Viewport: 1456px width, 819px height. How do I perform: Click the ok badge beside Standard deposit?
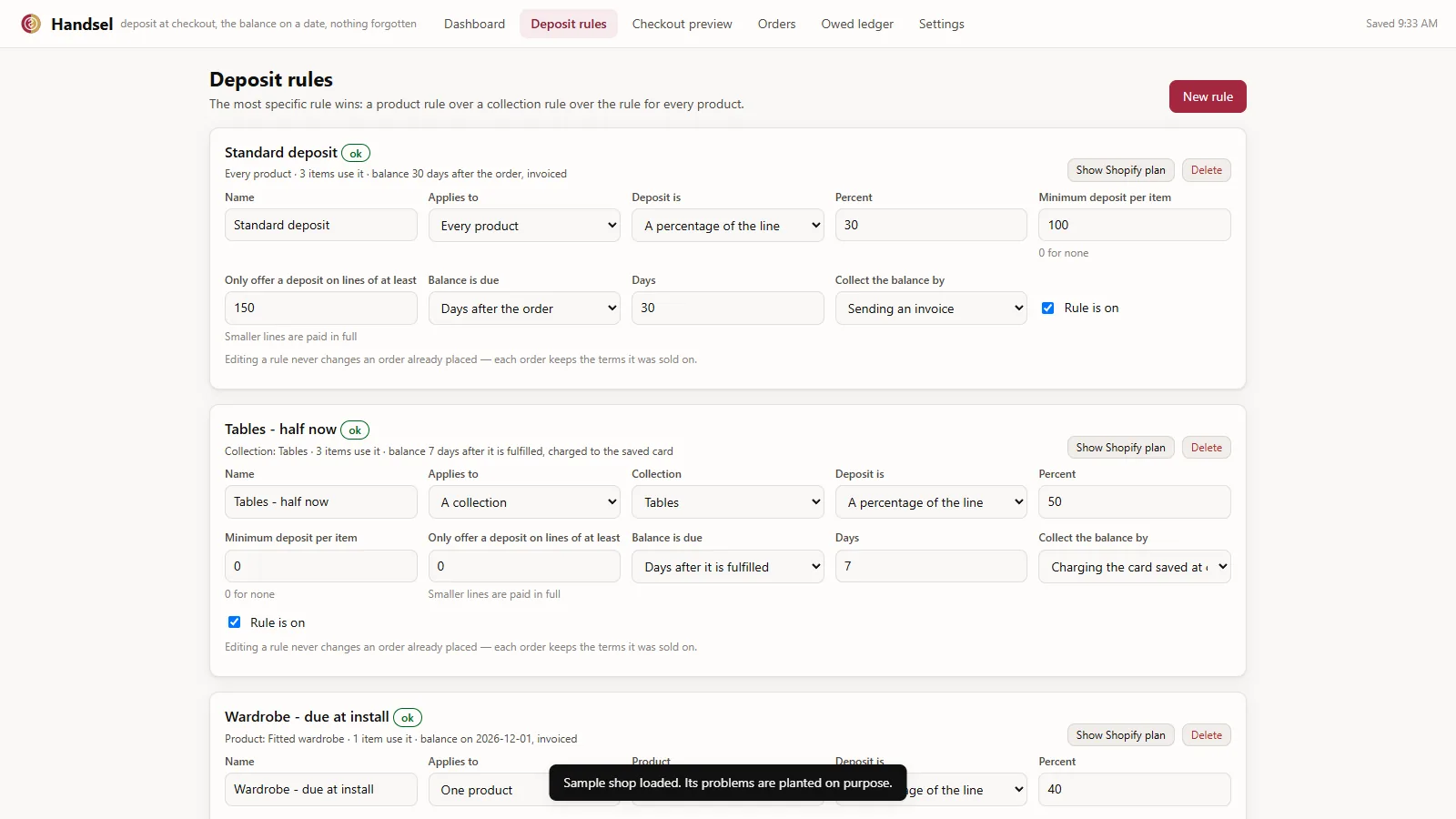point(356,154)
